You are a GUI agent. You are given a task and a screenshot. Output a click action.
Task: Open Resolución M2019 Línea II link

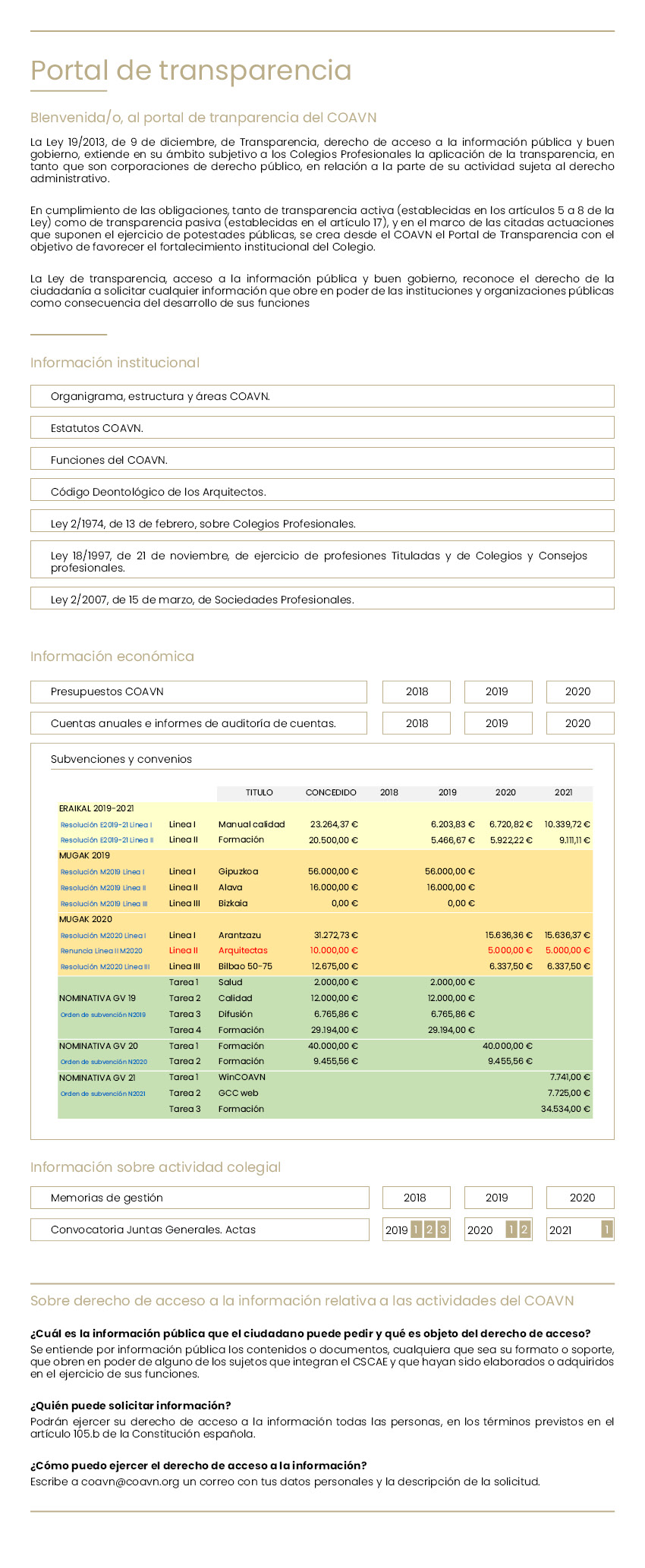pyautogui.click(x=103, y=888)
